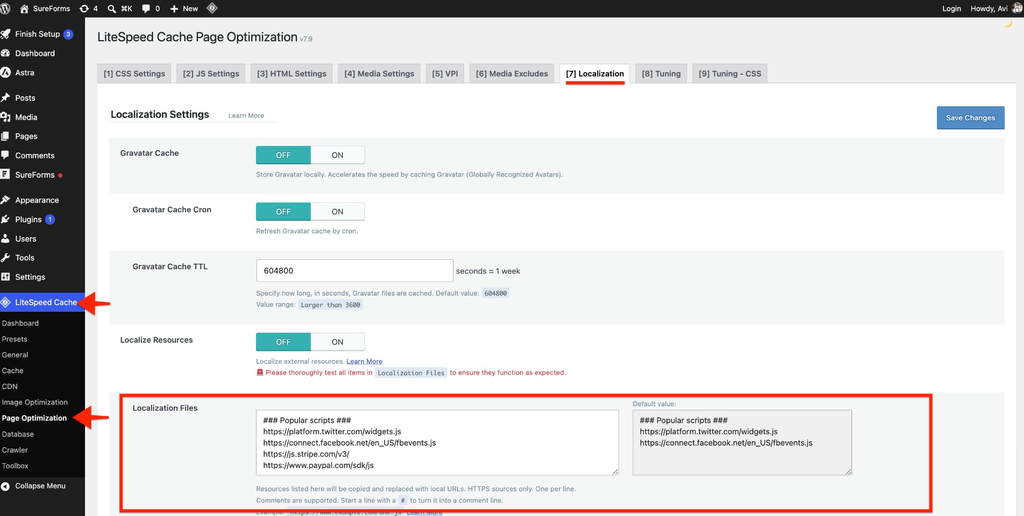This screenshot has width=1024, height=516.
Task: Click the Plugins plug icon
Action: (x=6, y=219)
